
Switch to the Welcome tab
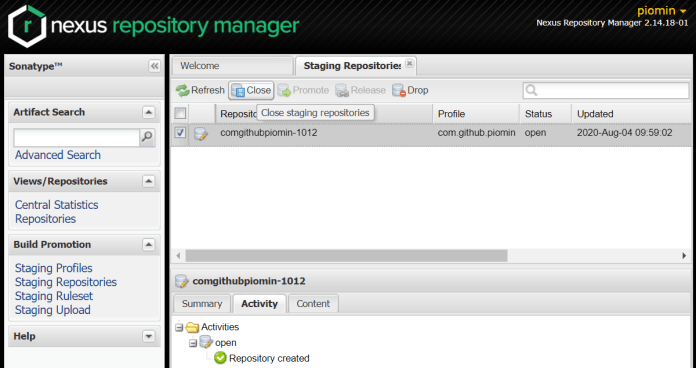(233, 66)
